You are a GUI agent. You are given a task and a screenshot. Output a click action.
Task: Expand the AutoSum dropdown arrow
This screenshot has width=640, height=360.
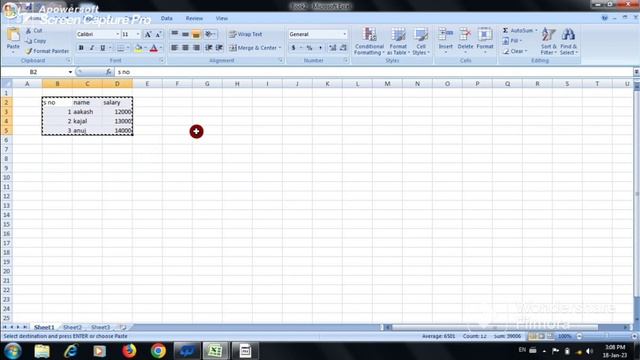pos(536,31)
